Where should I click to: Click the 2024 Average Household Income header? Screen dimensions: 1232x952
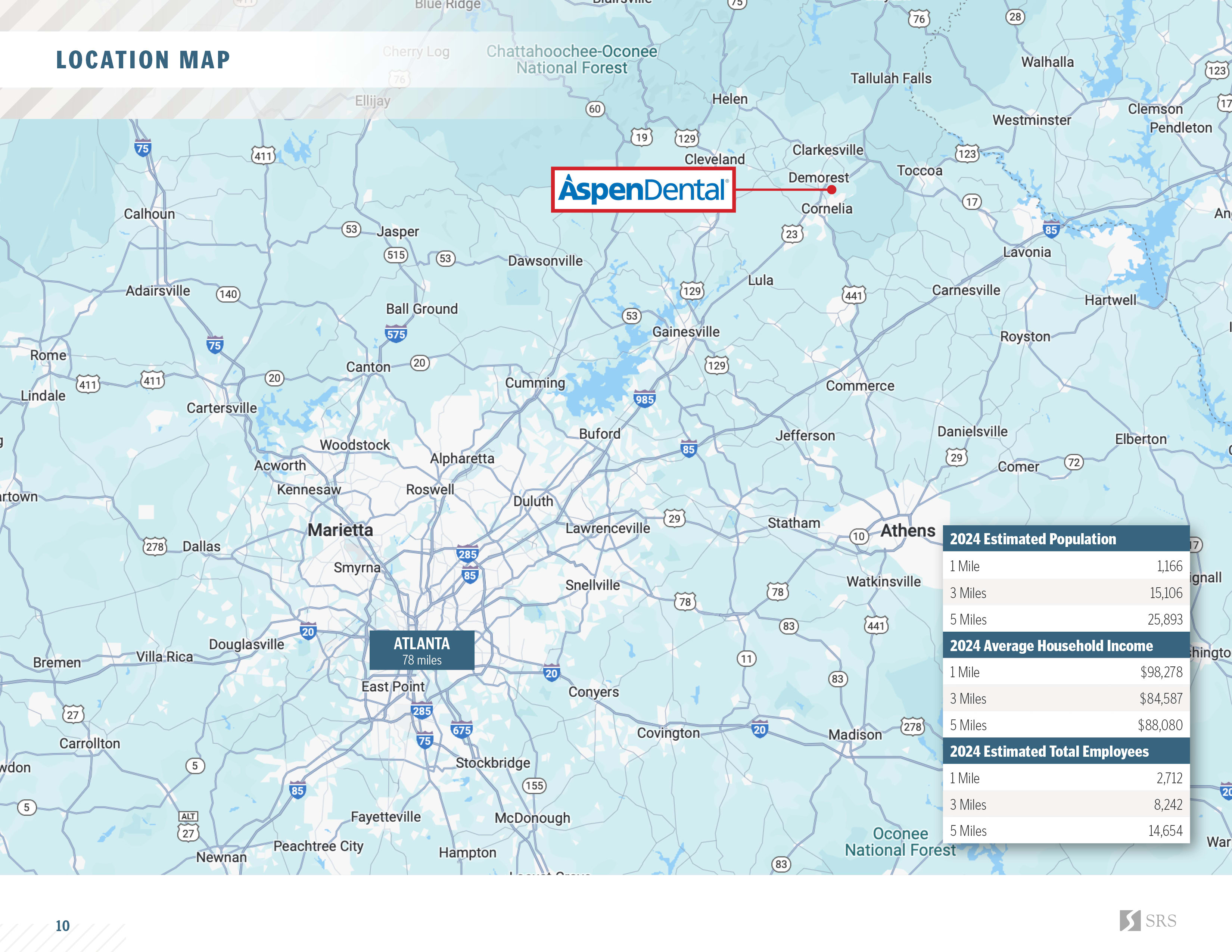coord(1066,645)
